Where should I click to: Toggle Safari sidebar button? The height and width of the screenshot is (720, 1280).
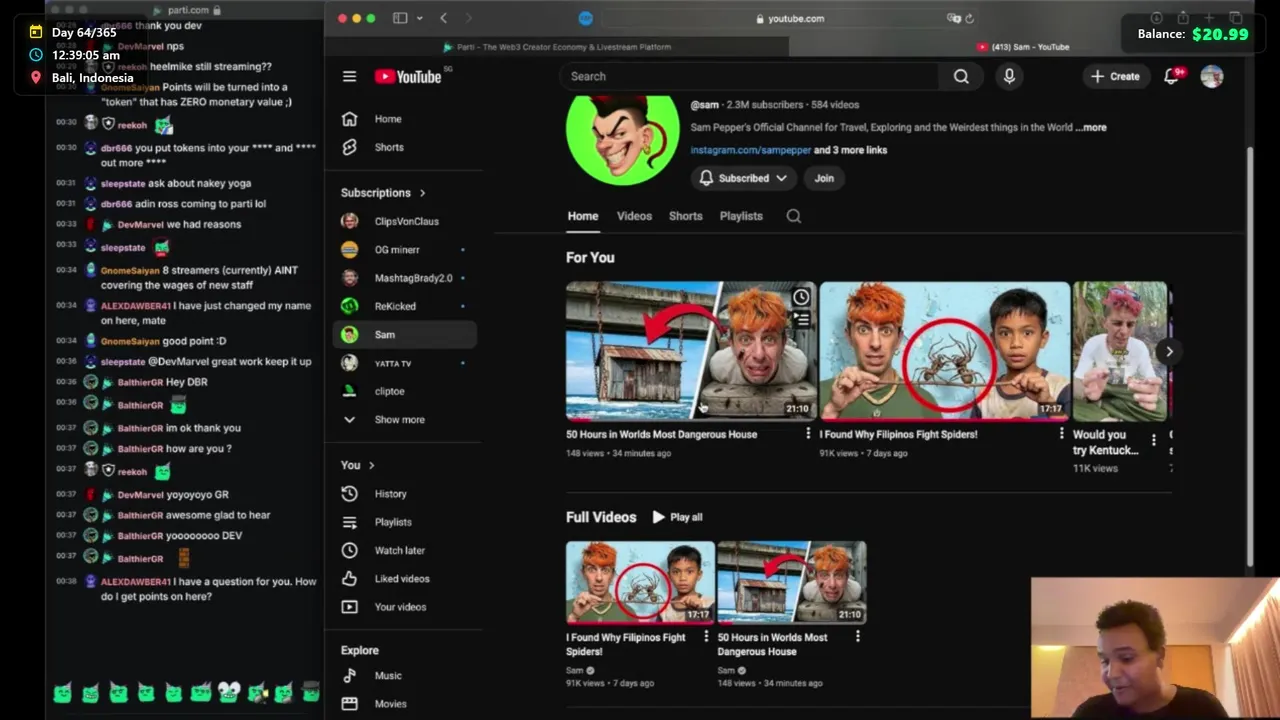pos(400,18)
